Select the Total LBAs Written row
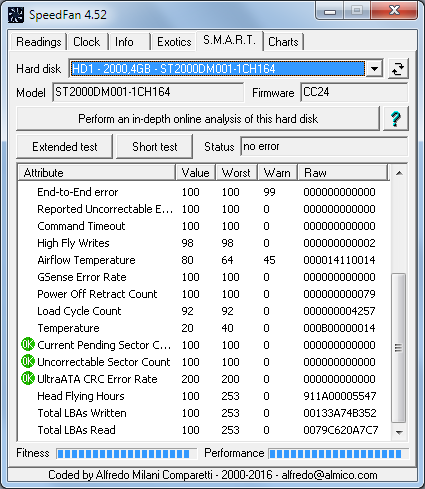425x489 pixels. pos(203,413)
